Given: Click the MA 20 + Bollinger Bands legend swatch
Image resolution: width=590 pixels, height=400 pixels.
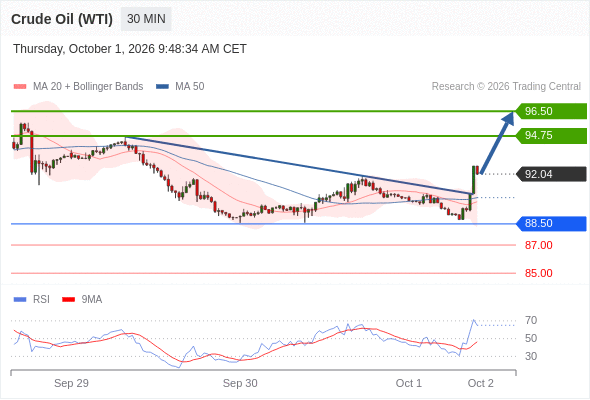Looking at the screenshot, I should [20, 87].
